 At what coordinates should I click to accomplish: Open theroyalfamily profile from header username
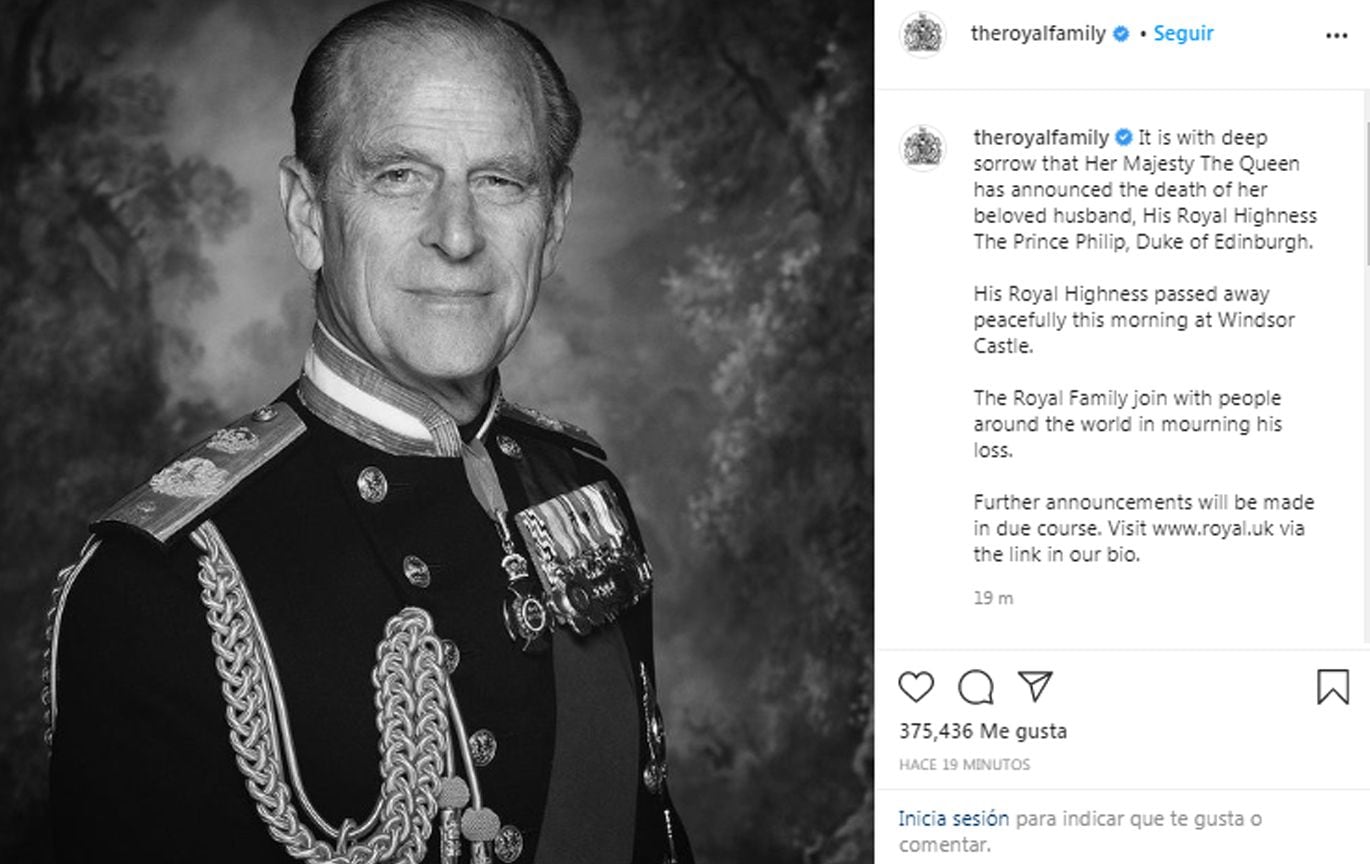coord(1037,33)
